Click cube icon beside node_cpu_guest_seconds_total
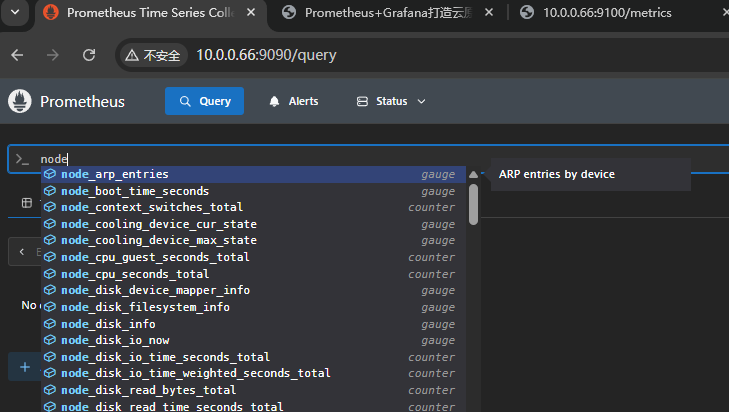The image size is (729, 412). pyautogui.click(x=50, y=257)
